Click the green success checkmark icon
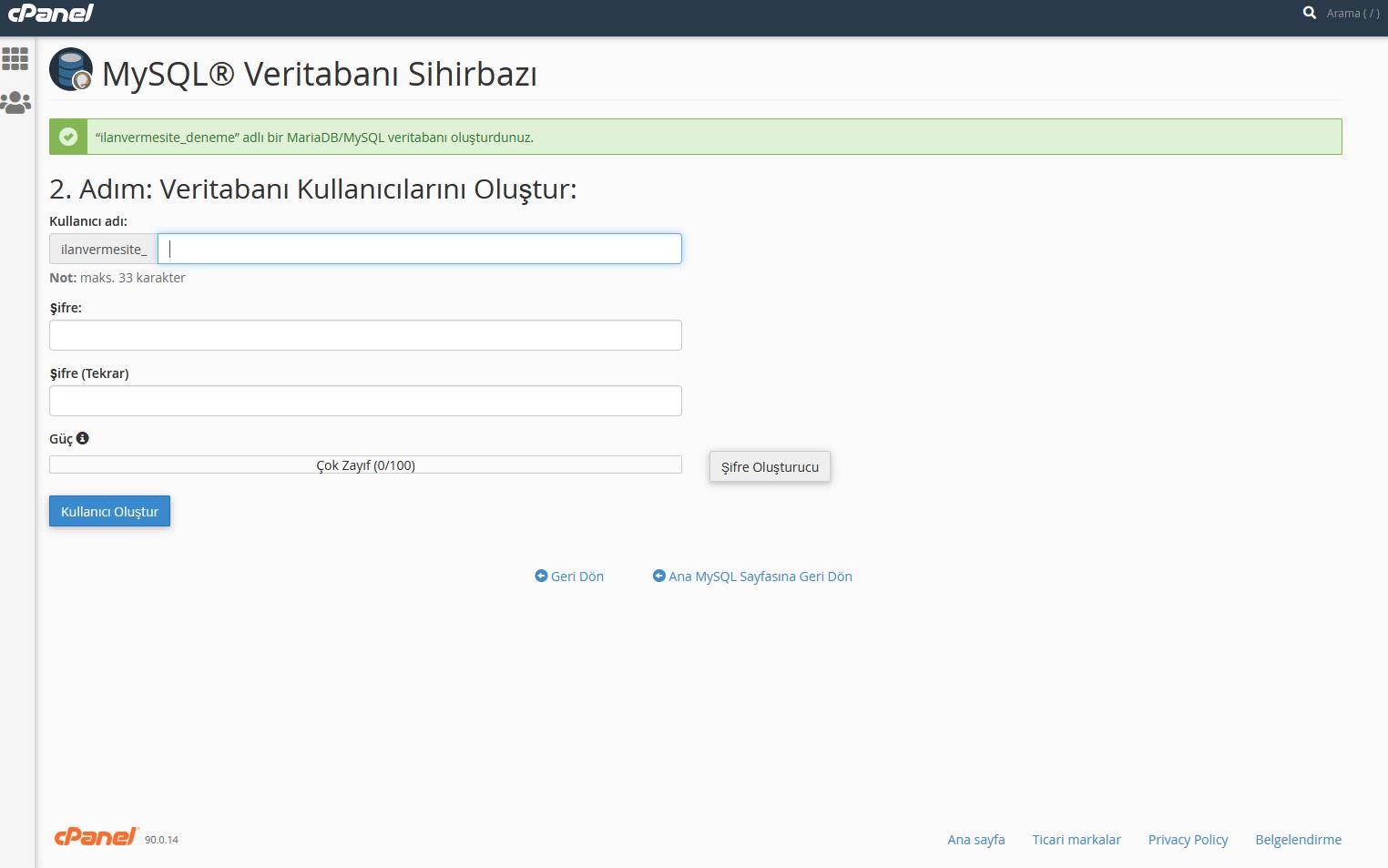This screenshot has width=1388, height=868. (x=68, y=137)
